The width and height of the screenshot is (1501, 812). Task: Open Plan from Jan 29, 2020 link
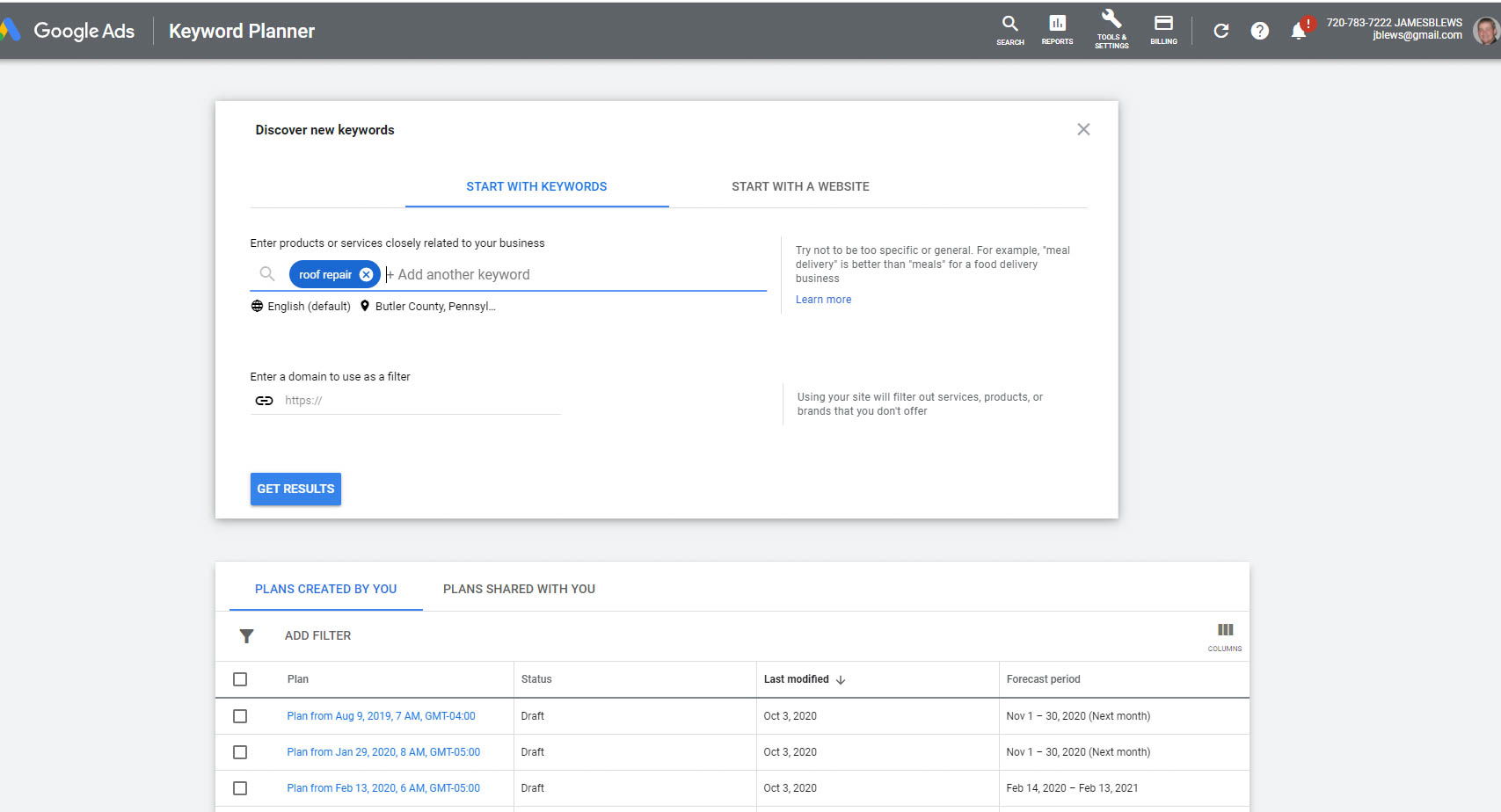tap(383, 752)
